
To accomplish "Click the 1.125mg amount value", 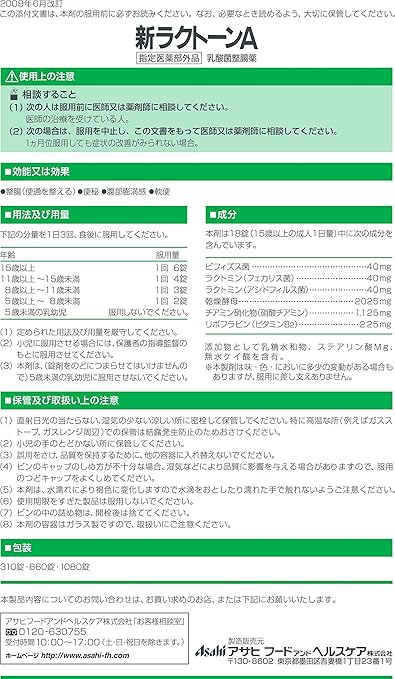I will click(x=373, y=312).
